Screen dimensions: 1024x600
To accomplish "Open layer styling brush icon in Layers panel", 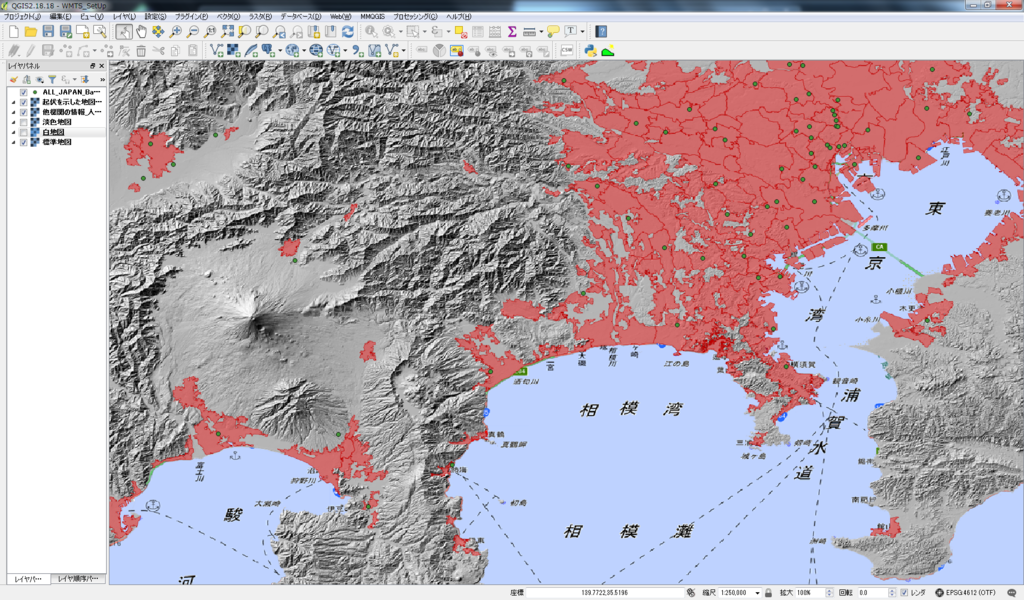I will coord(14,80).
